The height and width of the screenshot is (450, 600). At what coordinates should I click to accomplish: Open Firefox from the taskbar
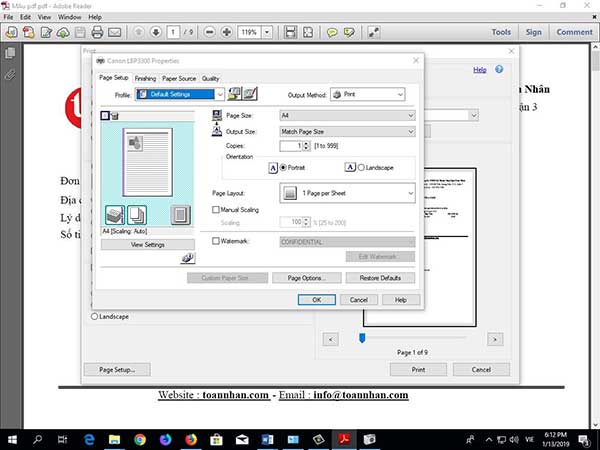tap(191, 439)
